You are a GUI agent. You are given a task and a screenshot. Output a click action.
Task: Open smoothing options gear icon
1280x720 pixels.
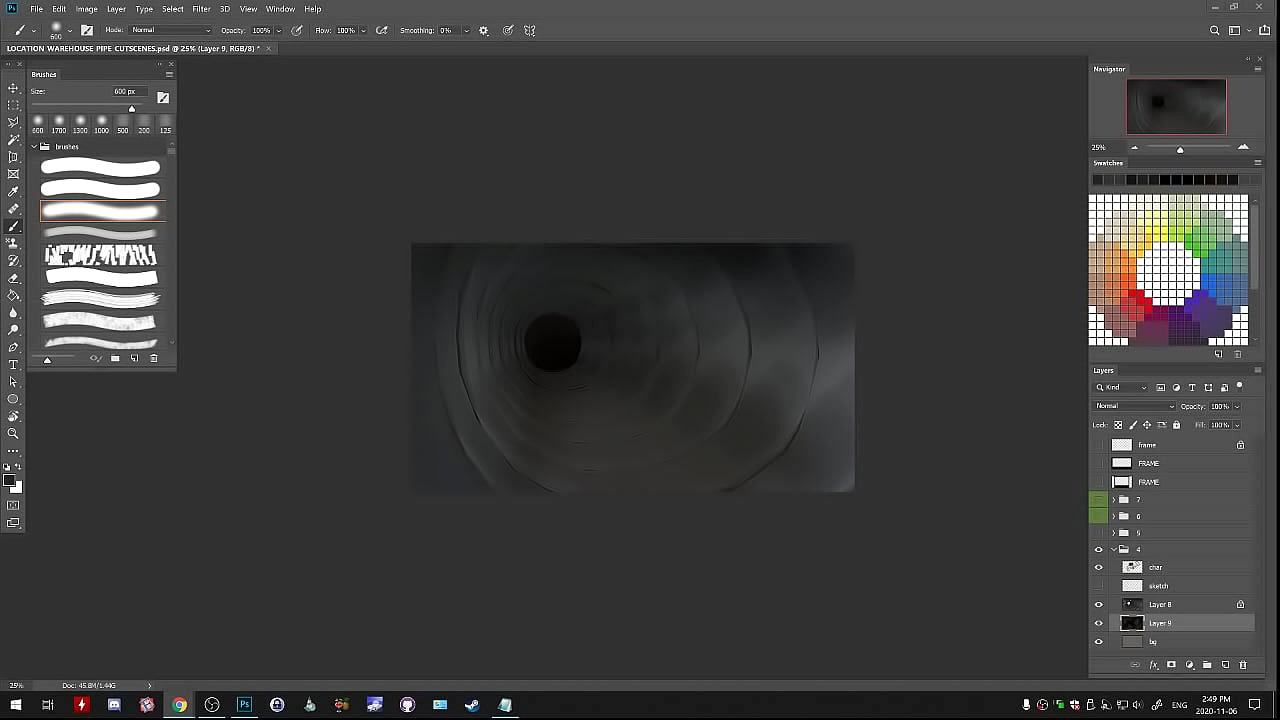pos(484,30)
